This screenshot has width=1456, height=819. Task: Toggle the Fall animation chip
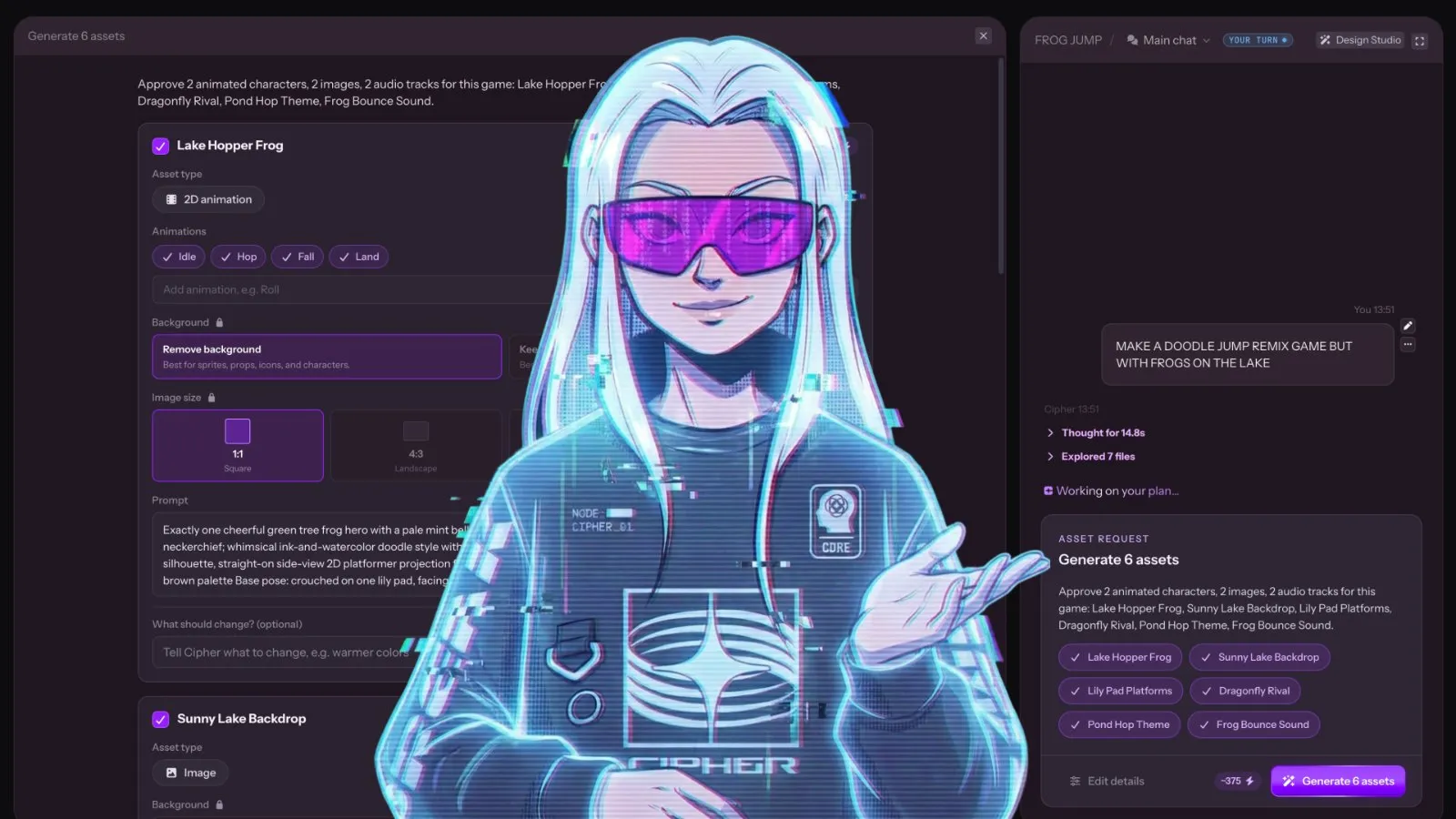click(298, 257)
